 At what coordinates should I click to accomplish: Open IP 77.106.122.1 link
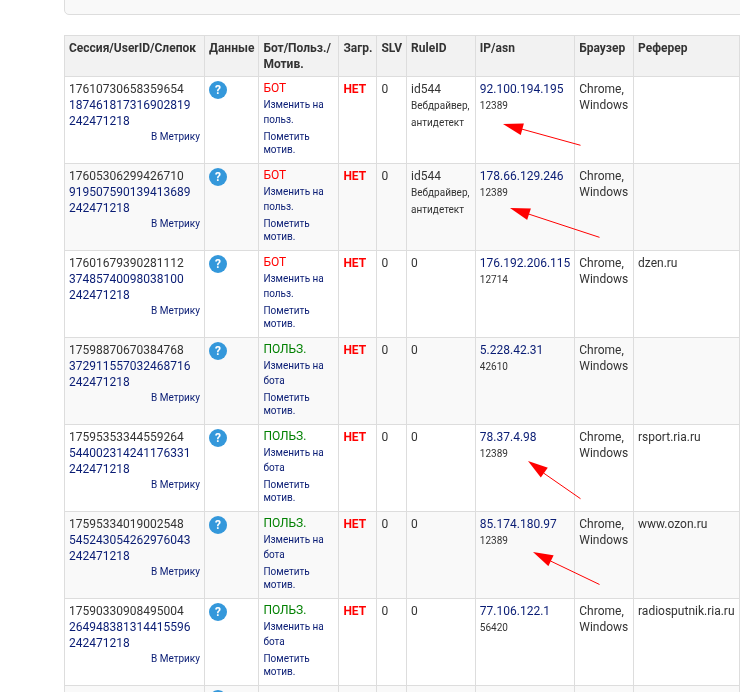(x=514, y=611)
